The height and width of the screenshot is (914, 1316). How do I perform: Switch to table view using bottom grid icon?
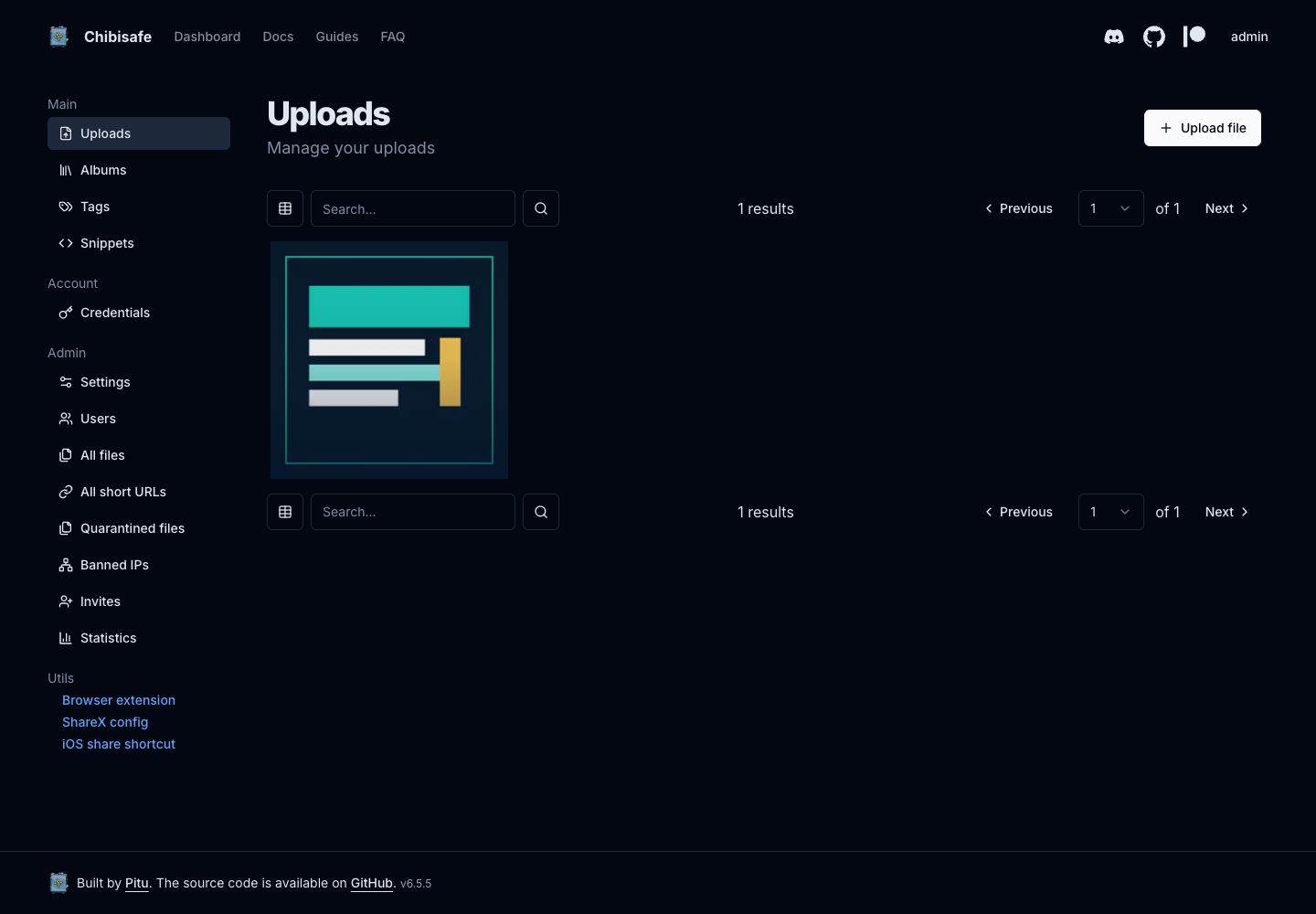(x=285, y=512)
